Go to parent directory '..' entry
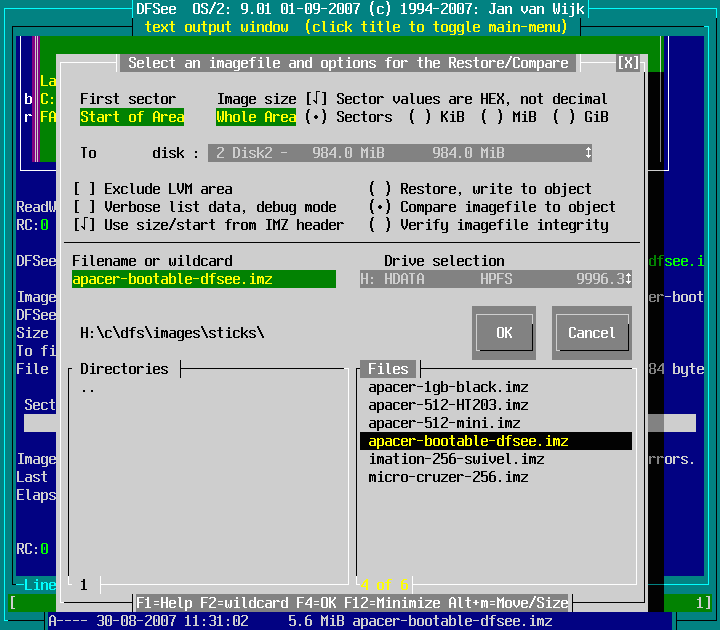Image resolution: width=720 pixels, height=630 pixels. [88, 387]
